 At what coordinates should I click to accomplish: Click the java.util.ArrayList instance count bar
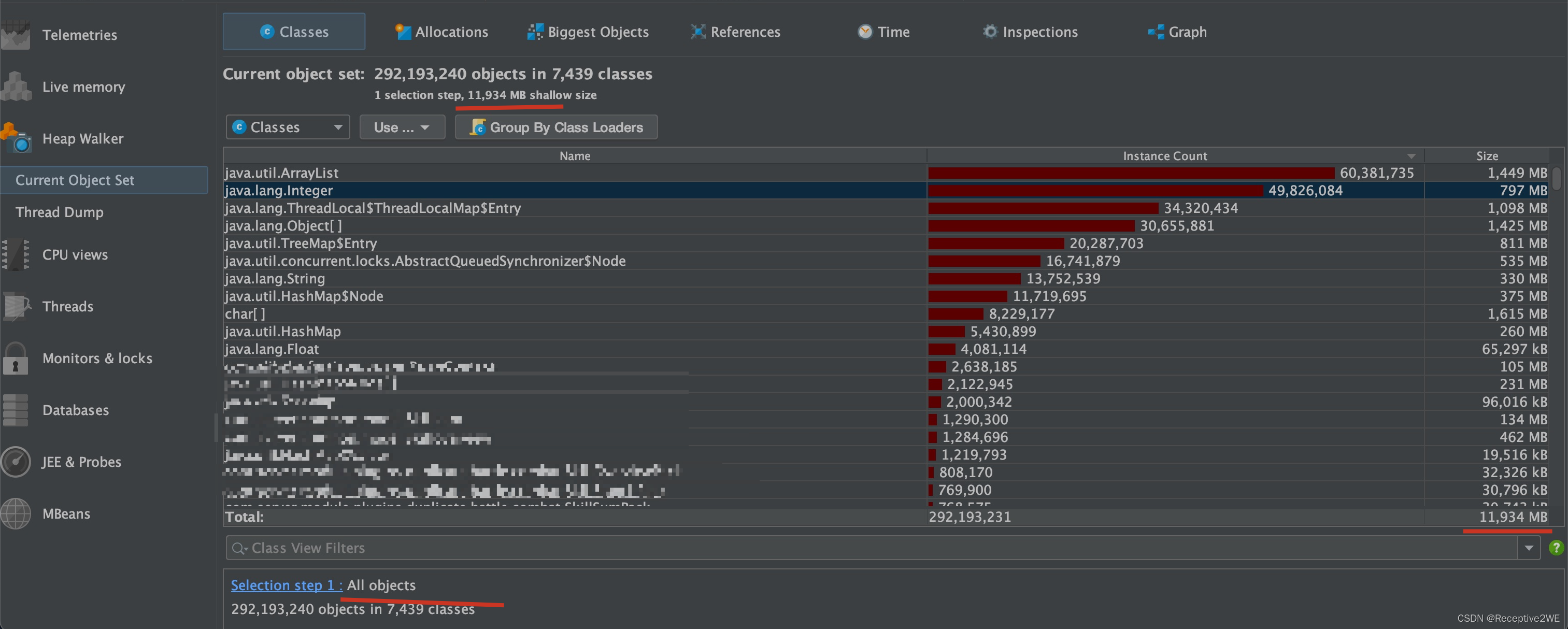pos(1131,173)
